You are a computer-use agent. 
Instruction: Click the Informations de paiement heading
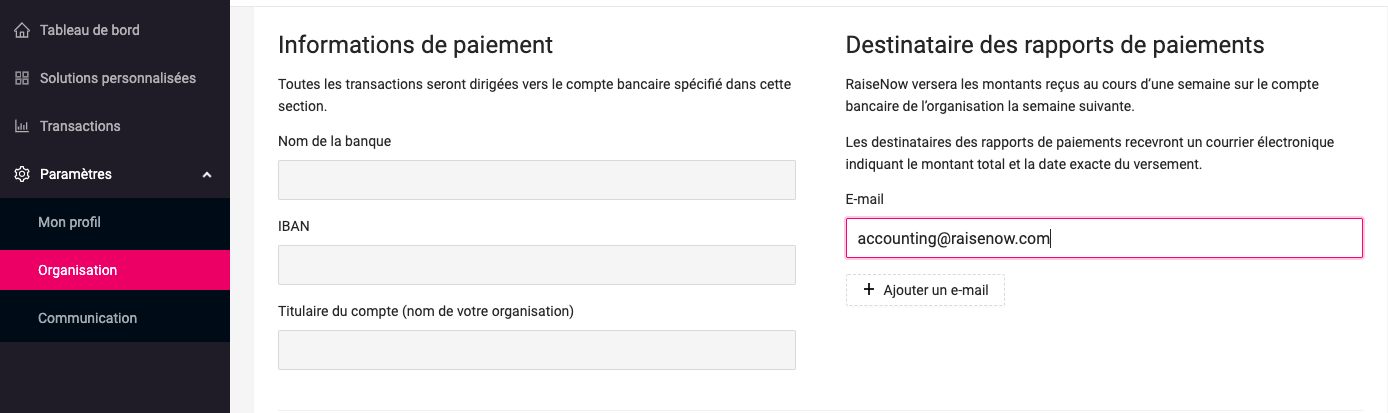(x=415, y=45)
